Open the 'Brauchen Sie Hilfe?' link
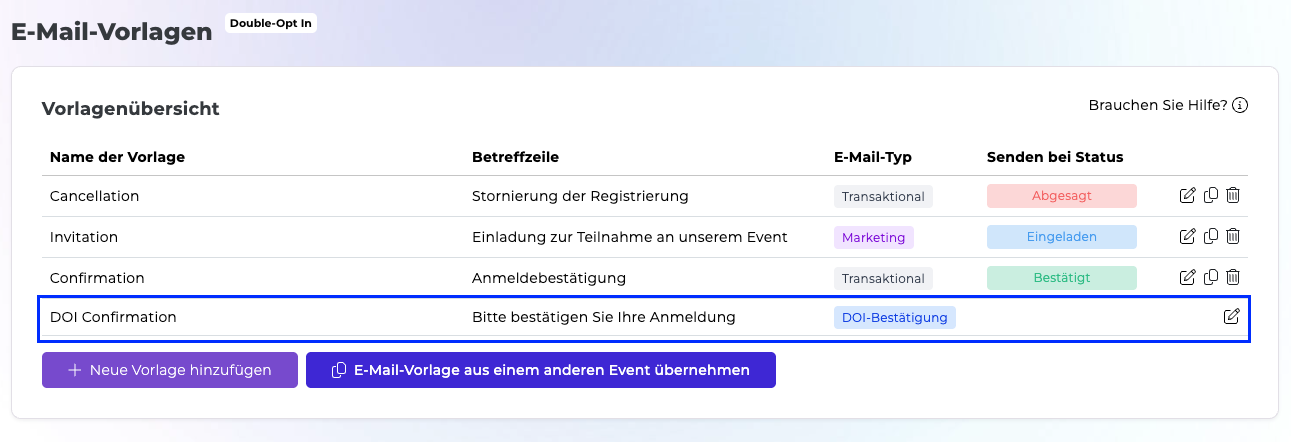The width and height of the screenshot is (1291, 442). 1157,105
